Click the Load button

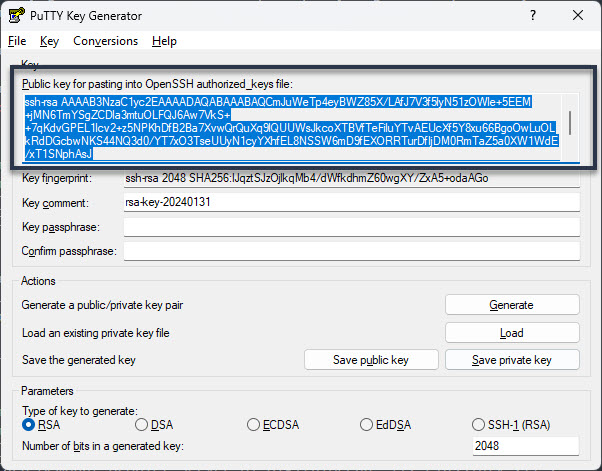512,333
